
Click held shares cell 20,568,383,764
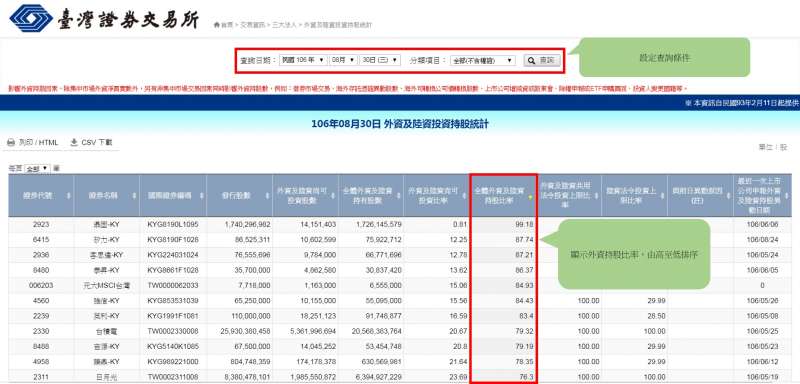pos(371,331)
